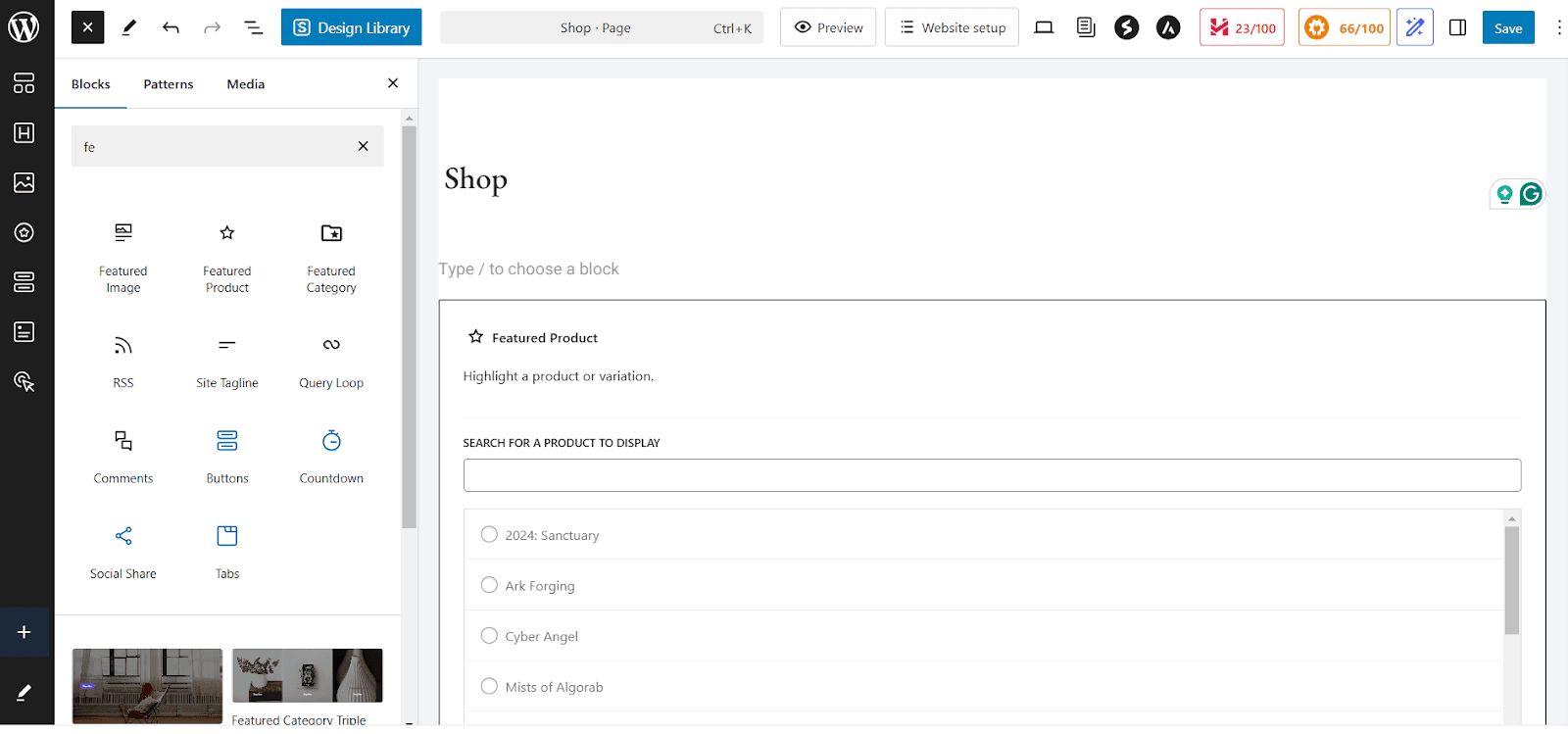The width and height of the screenshot is (1568, 734).
Task: Select the Ark Forging radio option
Action: 489,585
